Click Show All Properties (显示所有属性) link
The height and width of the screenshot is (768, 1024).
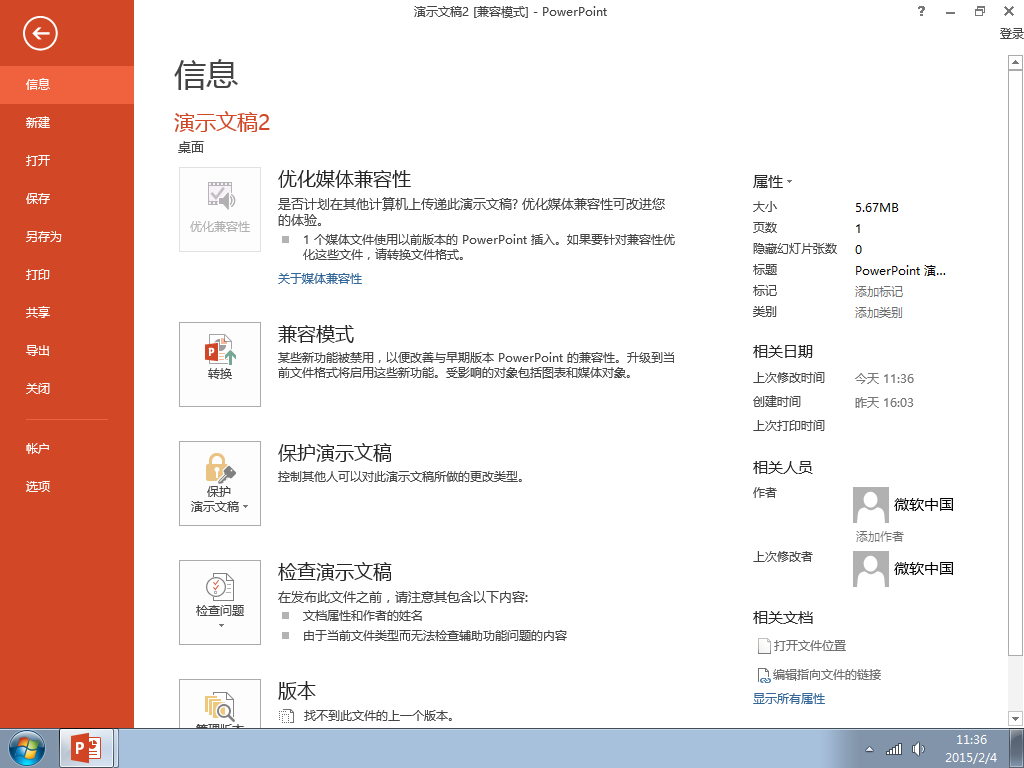click(789, 699)
